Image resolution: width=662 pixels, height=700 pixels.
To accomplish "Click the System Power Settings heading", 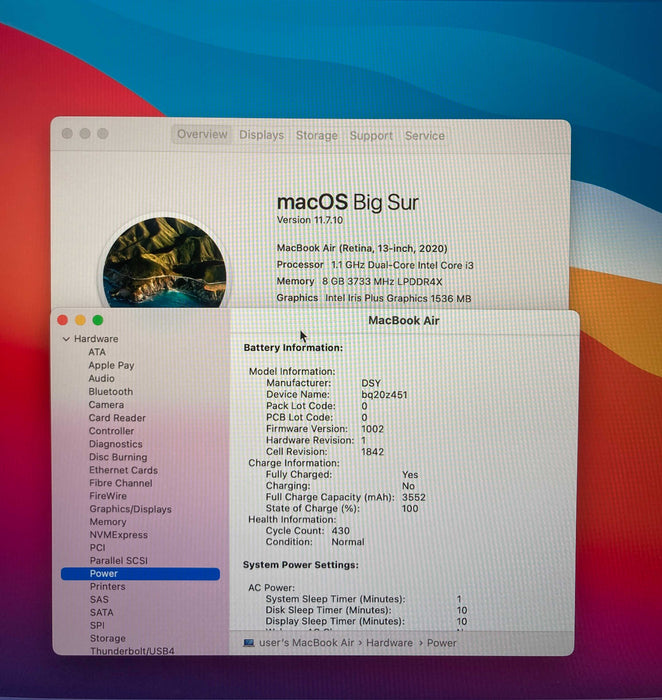I will coord(301,565).
